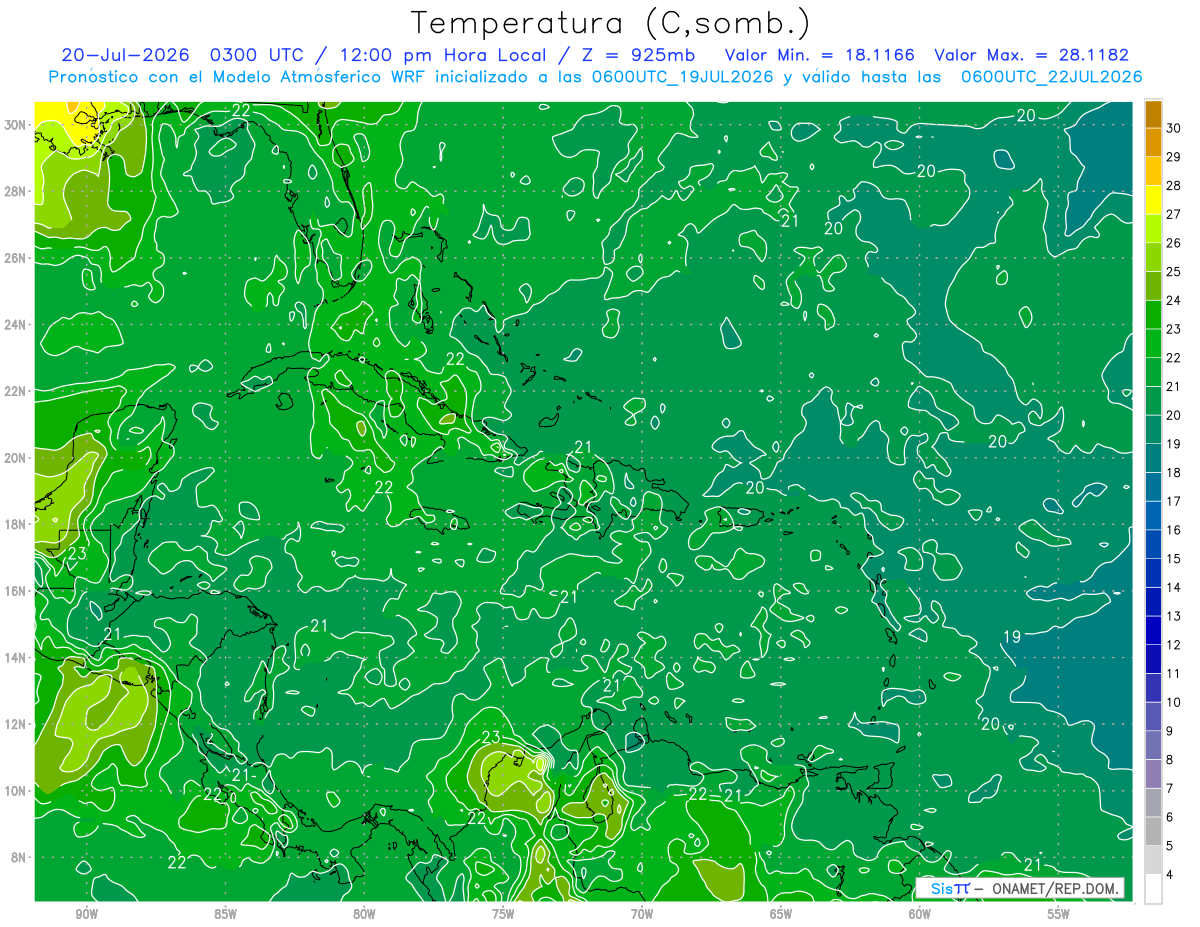Click the color scale label '18'
This screenshot has width=1200, height=927.
click(1174, 473)
